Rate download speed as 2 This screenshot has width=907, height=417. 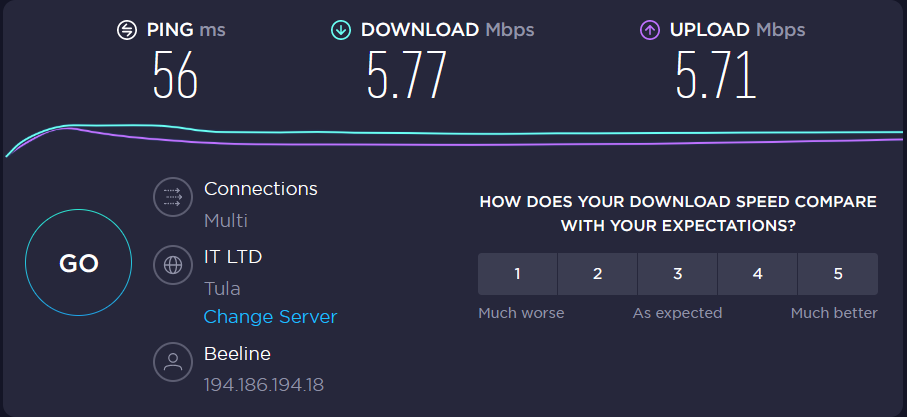[x=598, y=274]
